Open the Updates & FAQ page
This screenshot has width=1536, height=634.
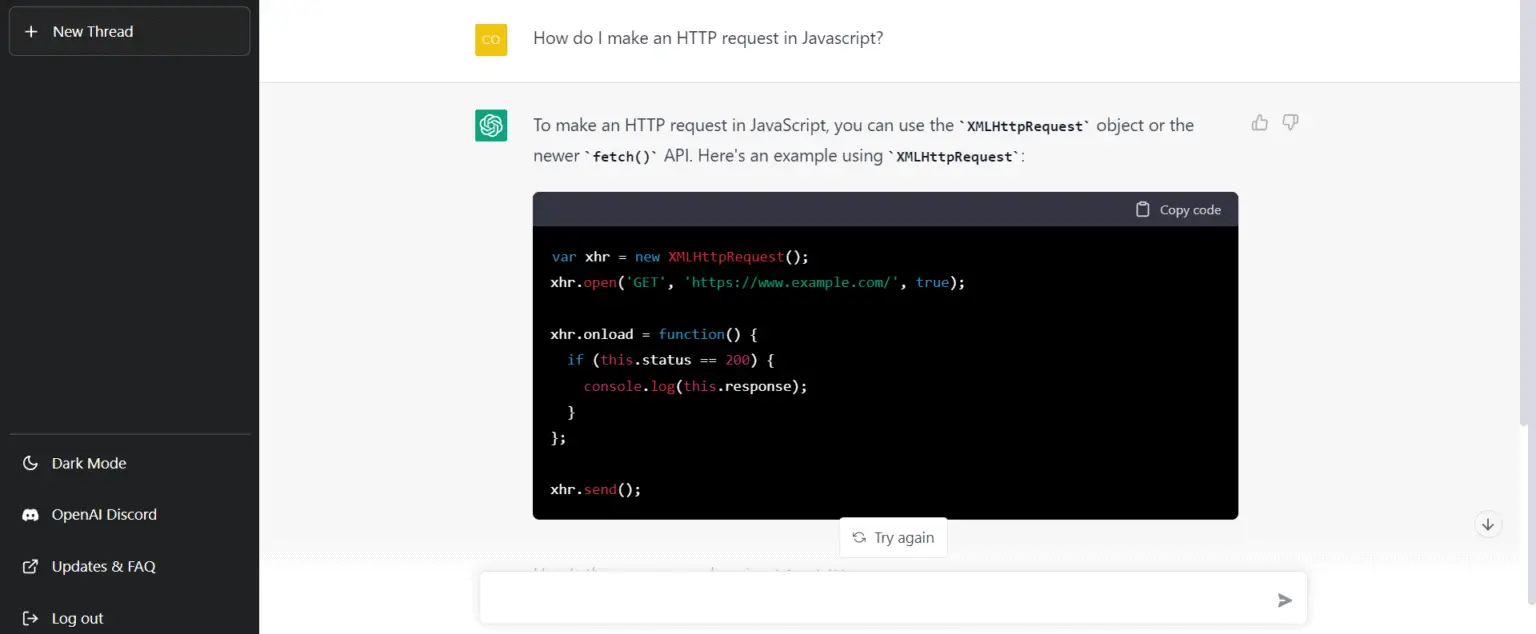pyautogui.click(x=103, y=566)
